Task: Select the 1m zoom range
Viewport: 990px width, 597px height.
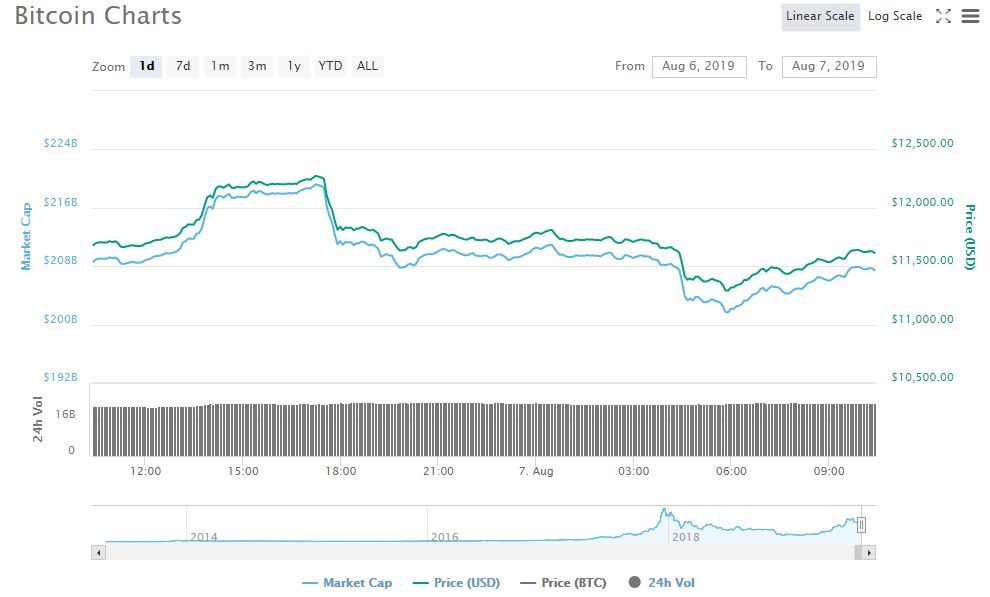Action: pyautogui.click(x=220, y=66)
